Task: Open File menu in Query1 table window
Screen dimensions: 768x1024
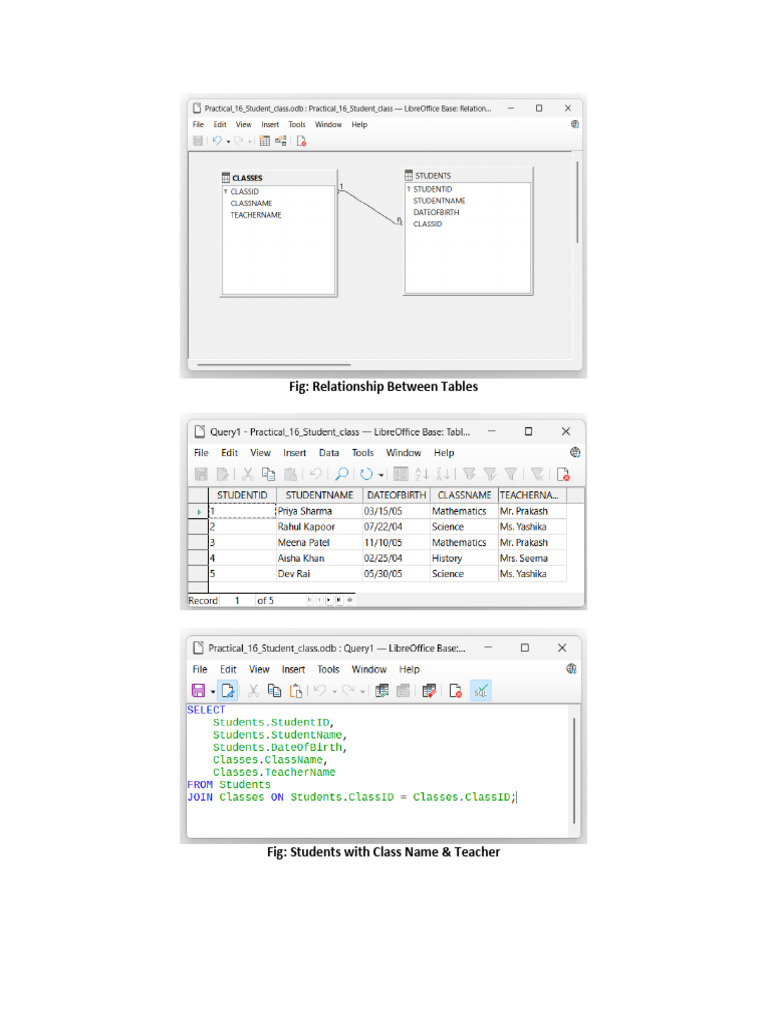Action: 201,453
